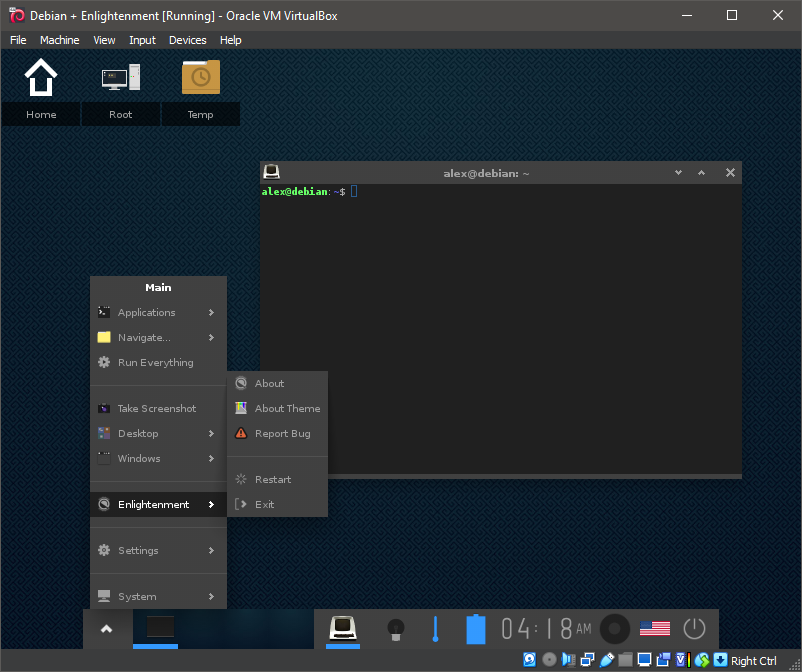This screenshot has width=802, height=672.
Task: Click the lightbulb backlight icon in shelf
Action: pyautogui.click(x=395, y=629)
